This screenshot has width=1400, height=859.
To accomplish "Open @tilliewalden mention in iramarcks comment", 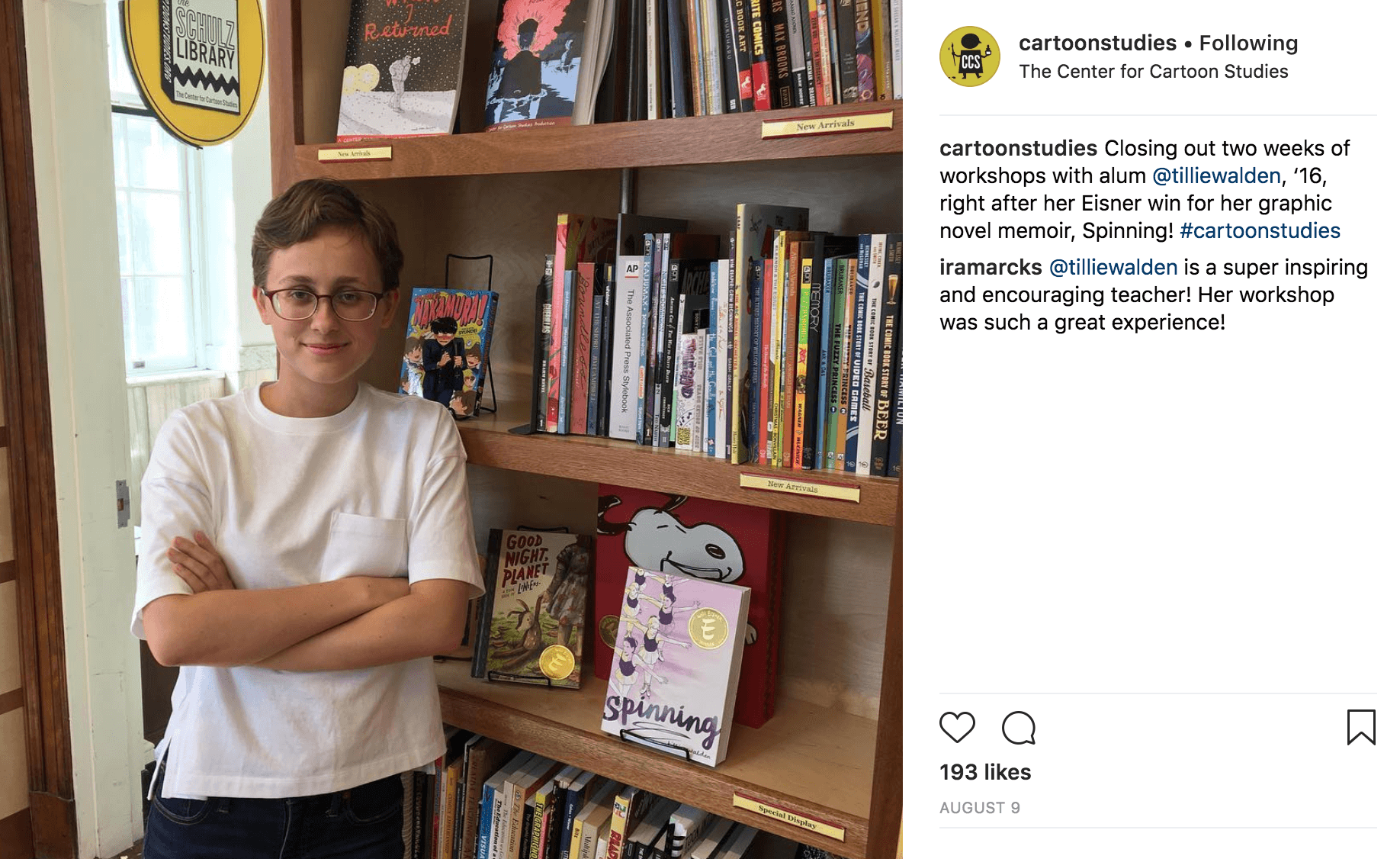I will (x=1113, y=267).
